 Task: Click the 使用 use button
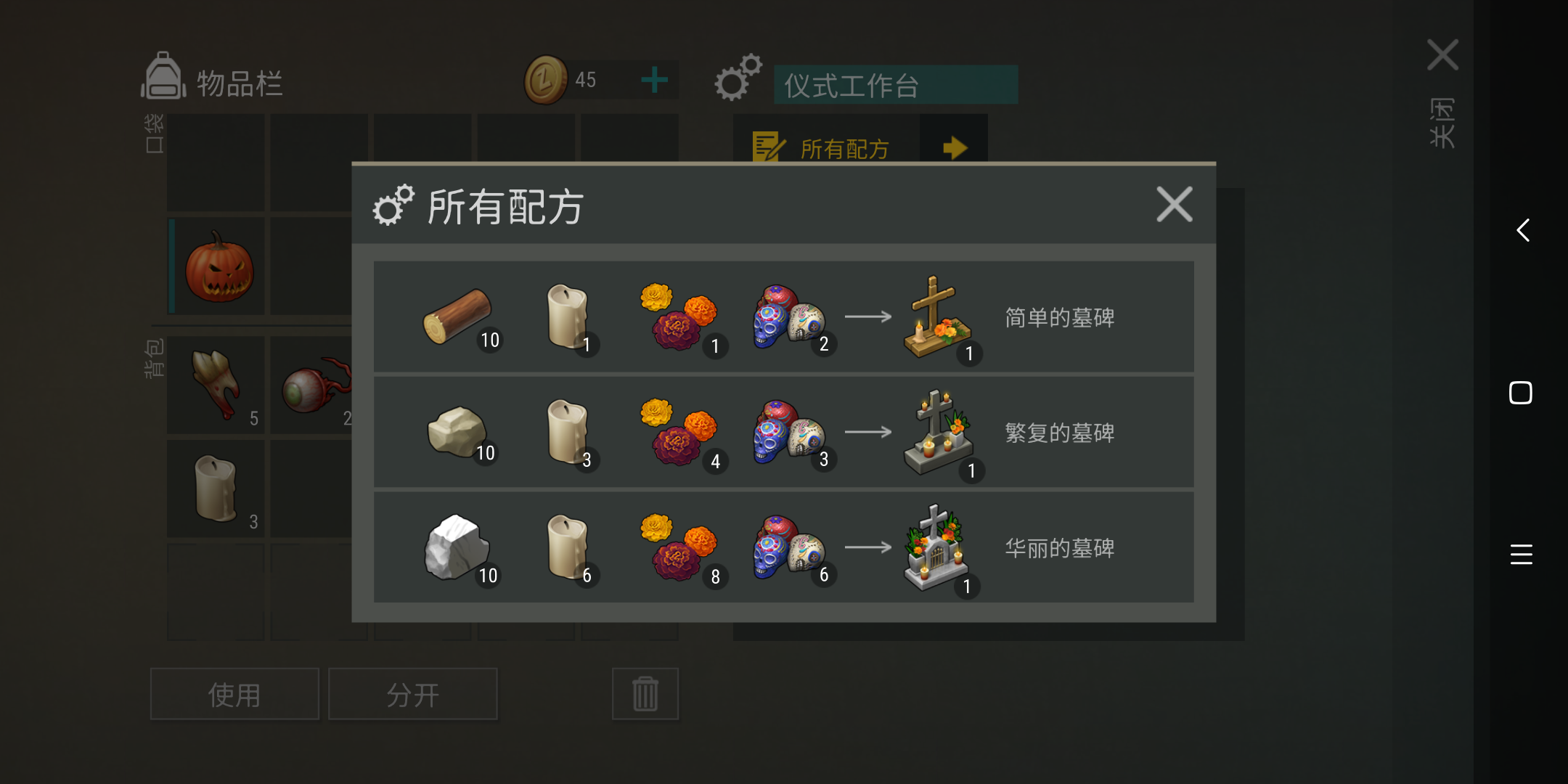tap(234, 695)
